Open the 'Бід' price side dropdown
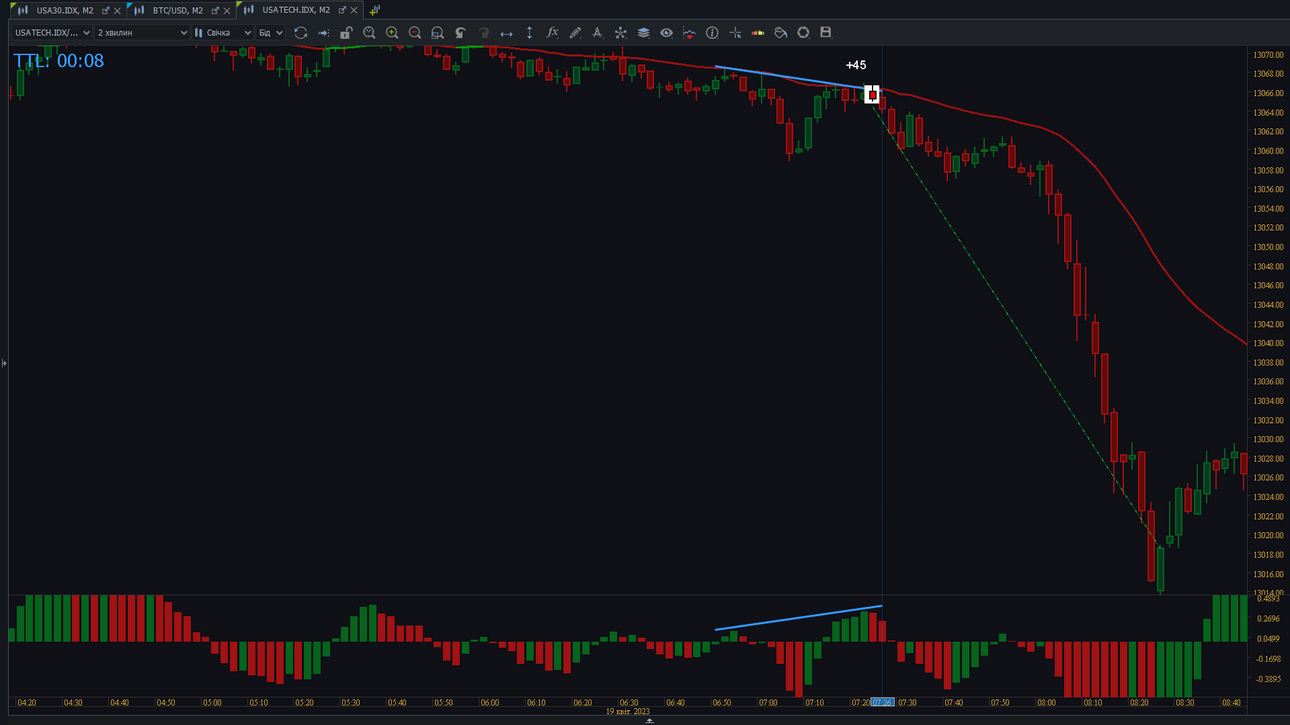Screen dimensions: 1290x725 pyautogui.click(x=271, y=33)
